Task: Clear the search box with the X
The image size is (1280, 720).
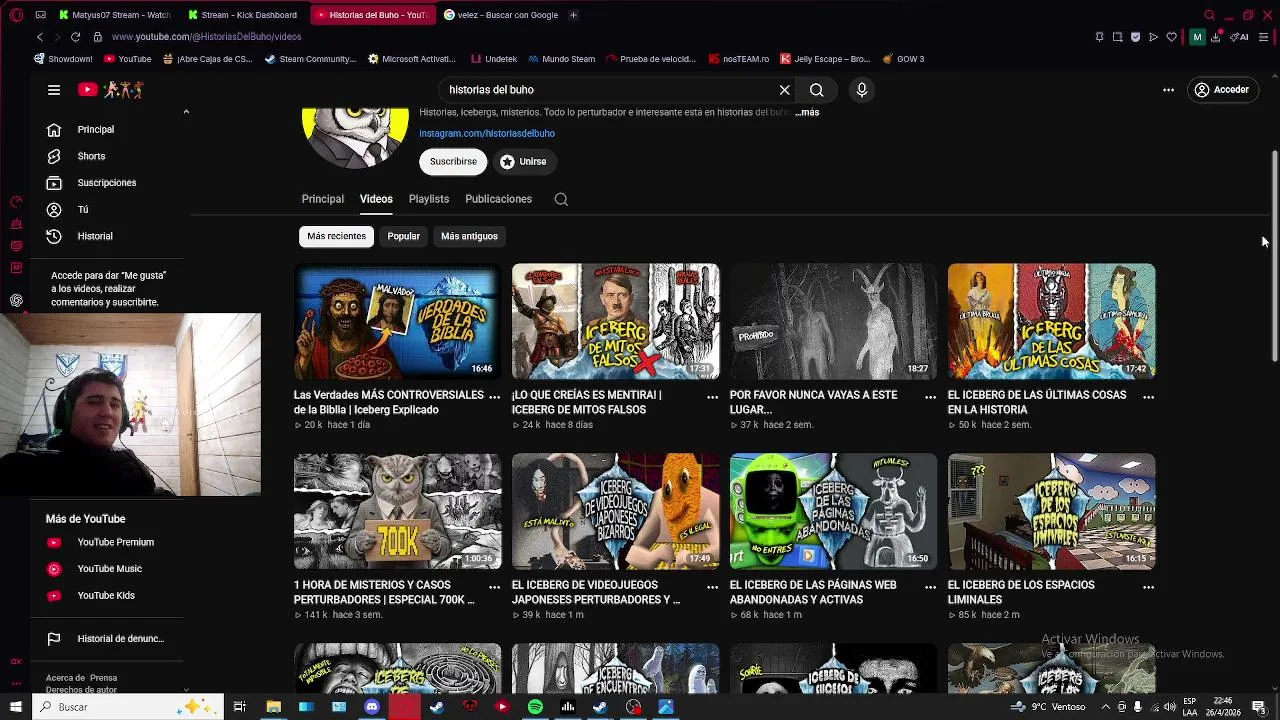Action: point(785,90)
